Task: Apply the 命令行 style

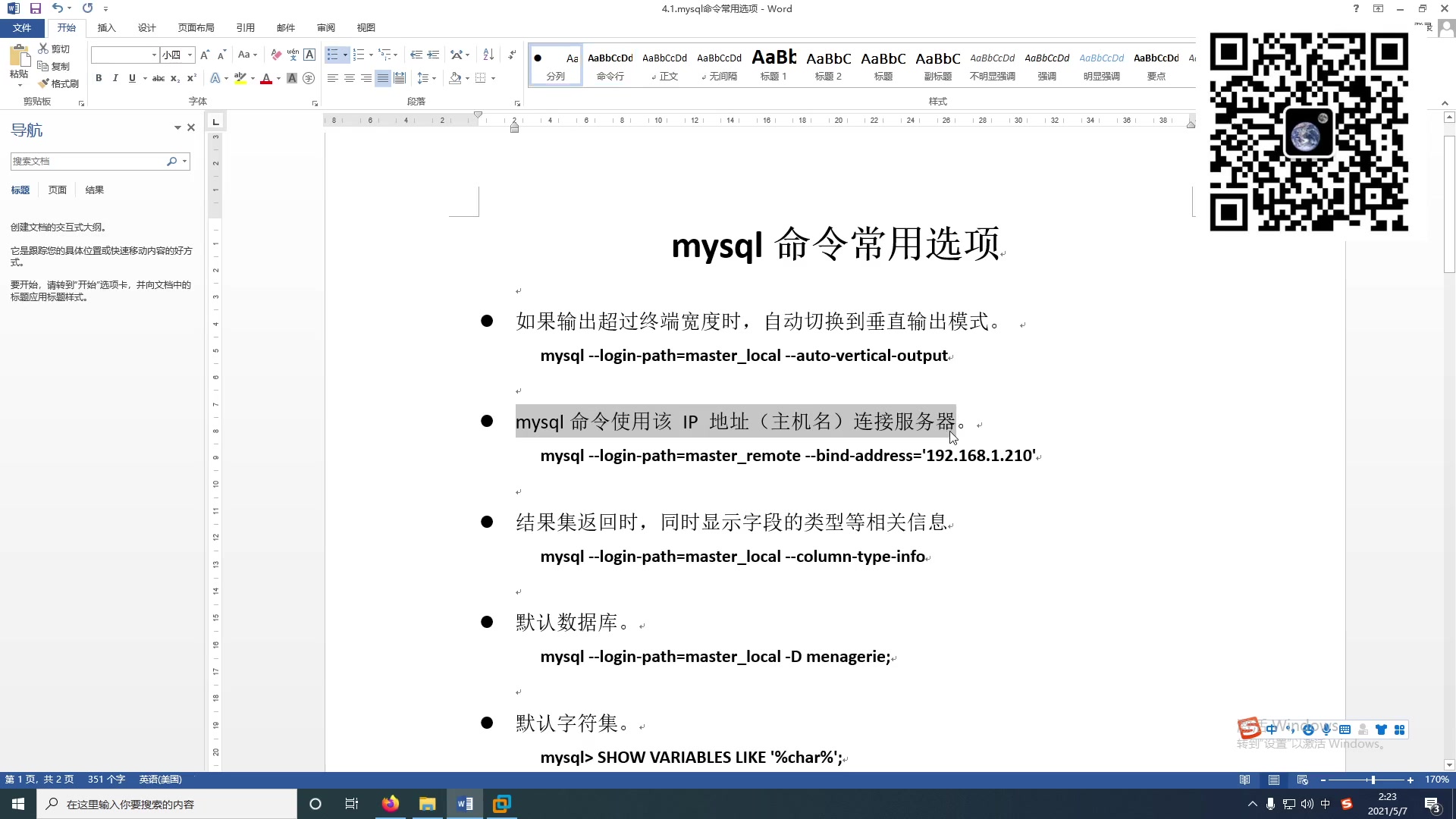Action: tap(610, 65)
